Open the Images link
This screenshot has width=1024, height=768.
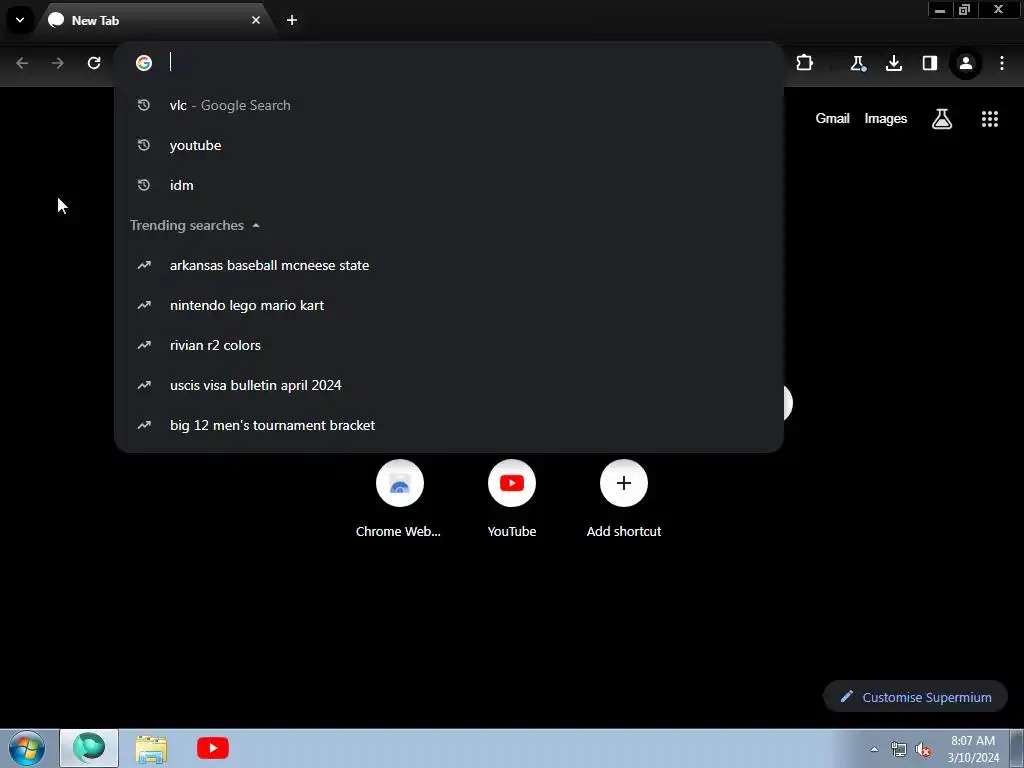pyautogui.click(x=886, y=118)
